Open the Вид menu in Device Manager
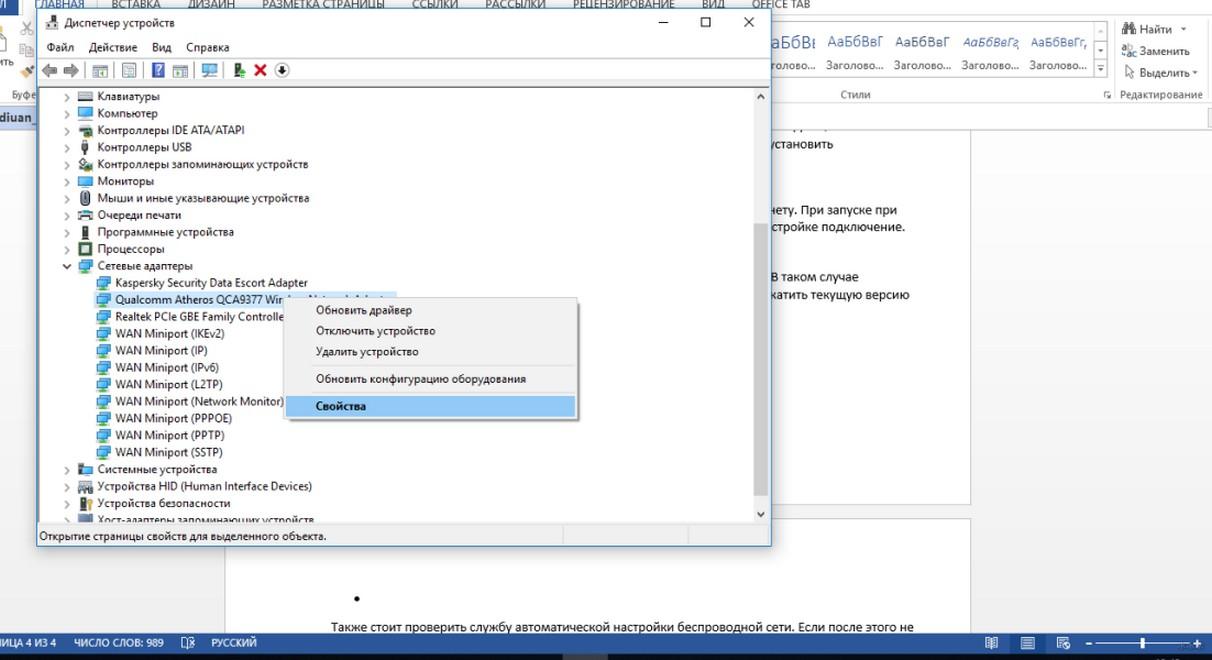The height and width of the screenshot is (660, 1212). (162, 47)
